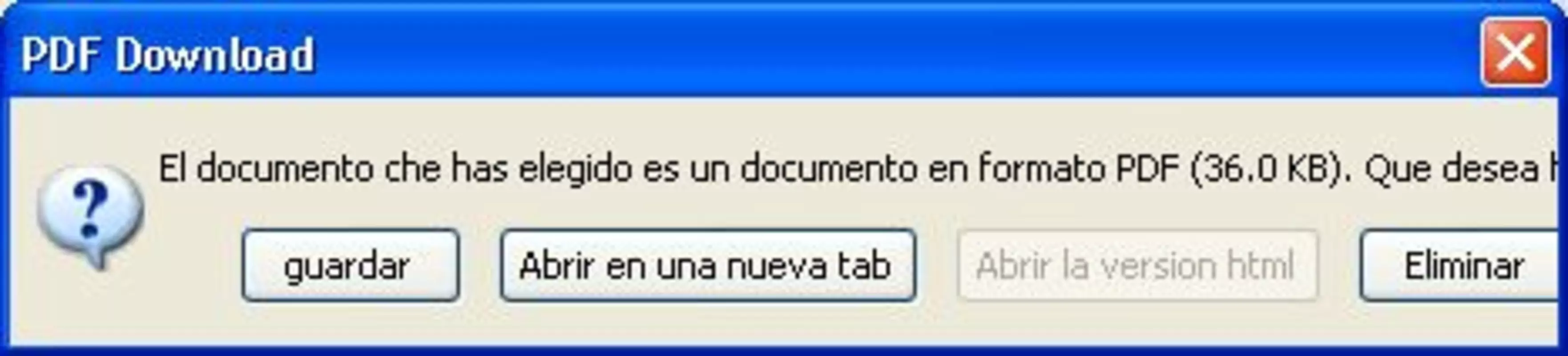The width and height of the screenshot is (1568, 356).
Task: Save the PDF with guardar
Action: [x=350, y=265]
